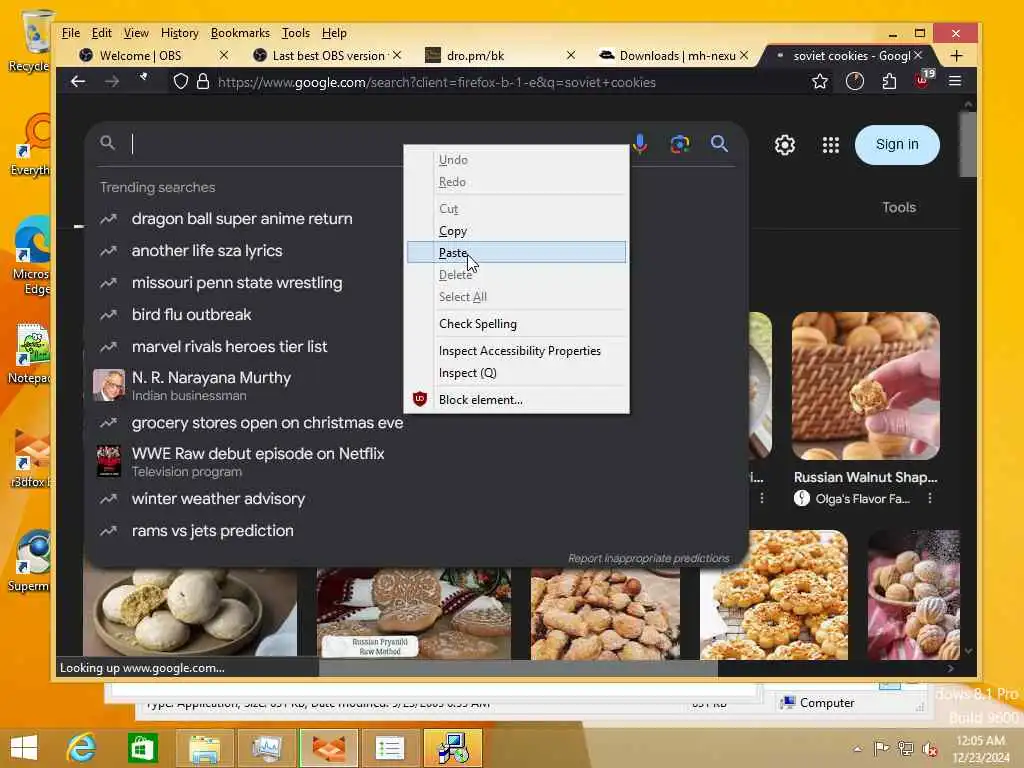Open the Recycle Bin desktop icon
Screen dimensions: 1024x768
pos(31,40)
